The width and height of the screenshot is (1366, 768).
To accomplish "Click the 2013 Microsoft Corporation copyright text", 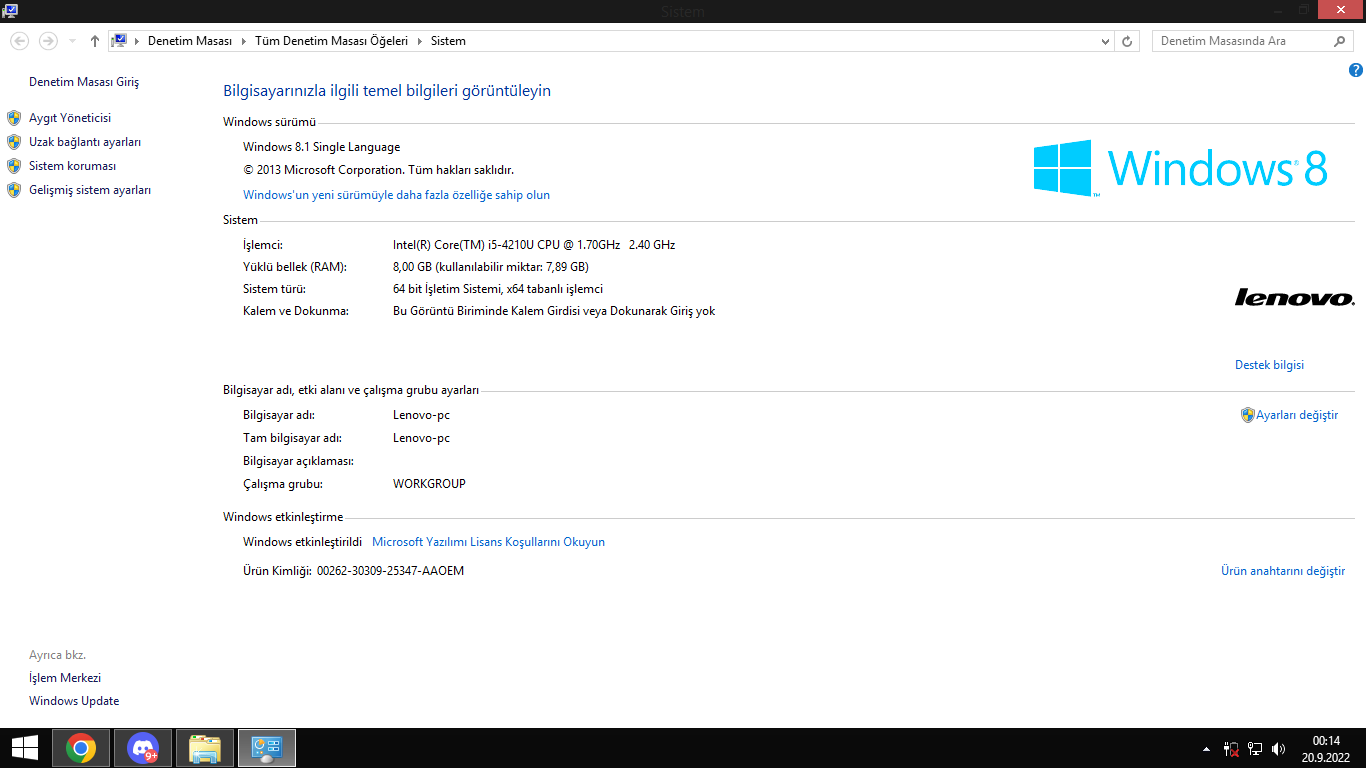I will 379,170.
